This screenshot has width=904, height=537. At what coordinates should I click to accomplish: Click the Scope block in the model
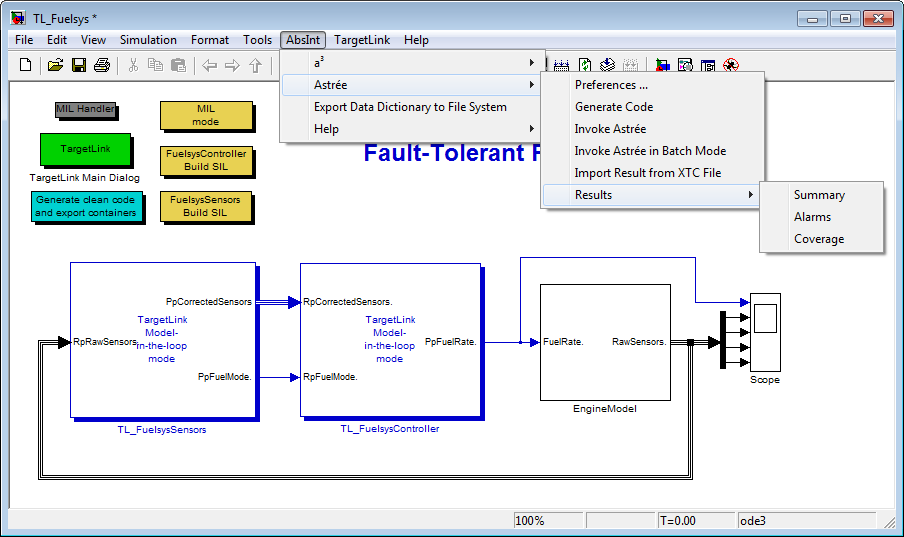tap(765, 332)
